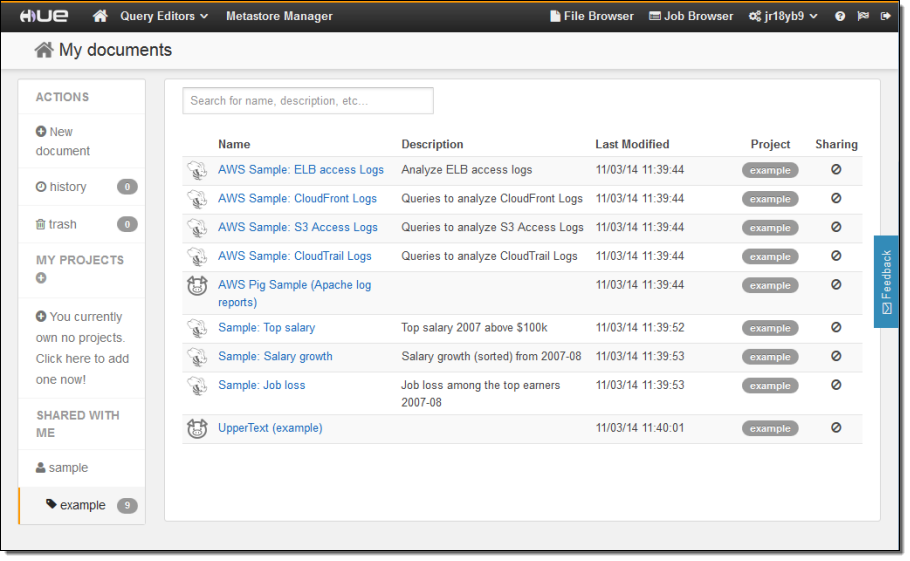Open the New document action menu
Image resolution: width=910 pixels, height=561 pixels.
[x=62, y=141]
